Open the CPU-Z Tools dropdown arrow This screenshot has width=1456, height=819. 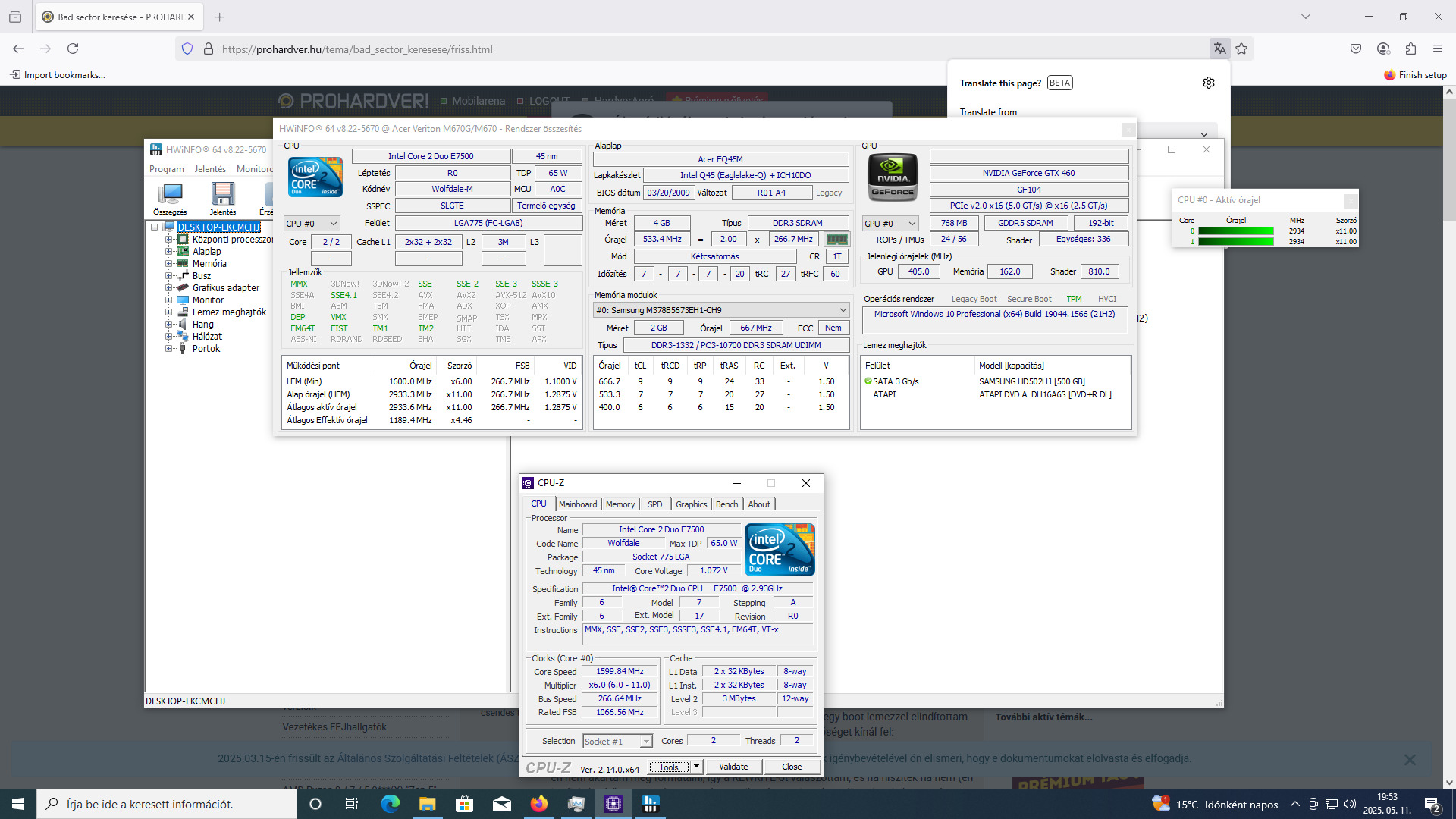696,767
